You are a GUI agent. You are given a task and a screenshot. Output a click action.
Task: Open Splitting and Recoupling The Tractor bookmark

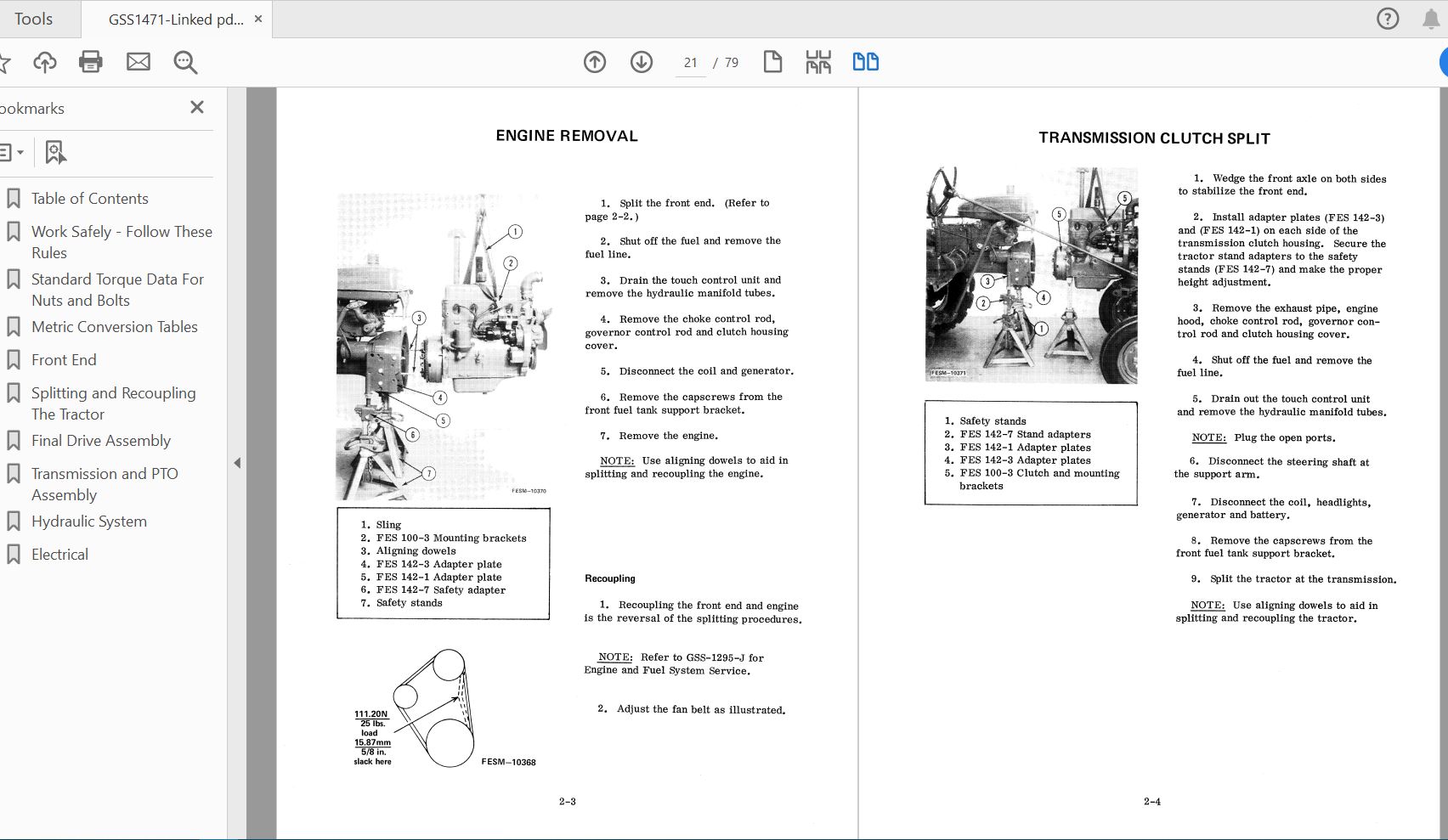tap(114, 403)
